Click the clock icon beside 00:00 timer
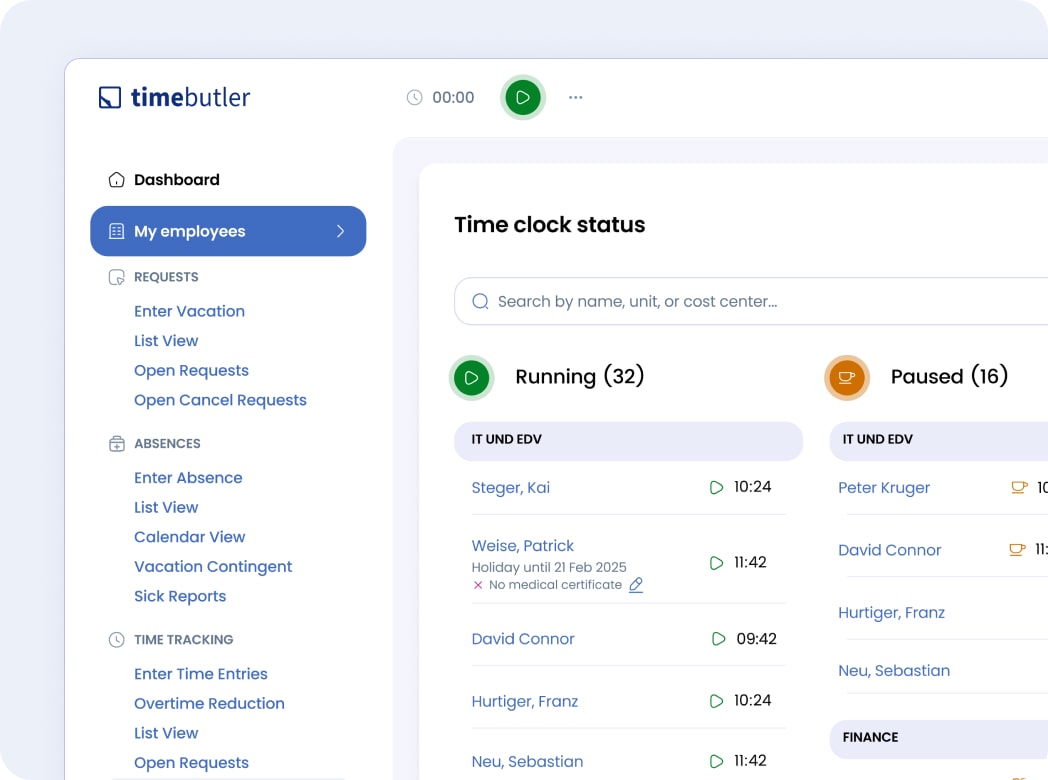 [x=414, y=98]
